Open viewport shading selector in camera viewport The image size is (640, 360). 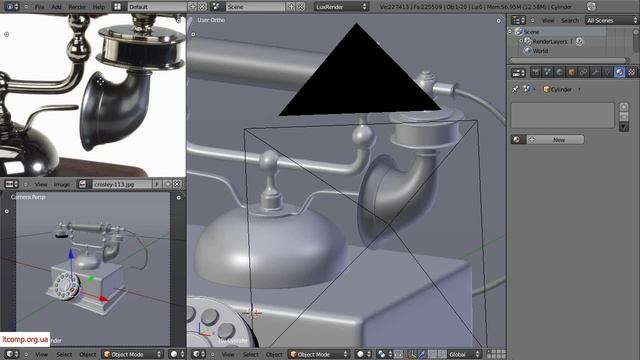coord(176,354)
